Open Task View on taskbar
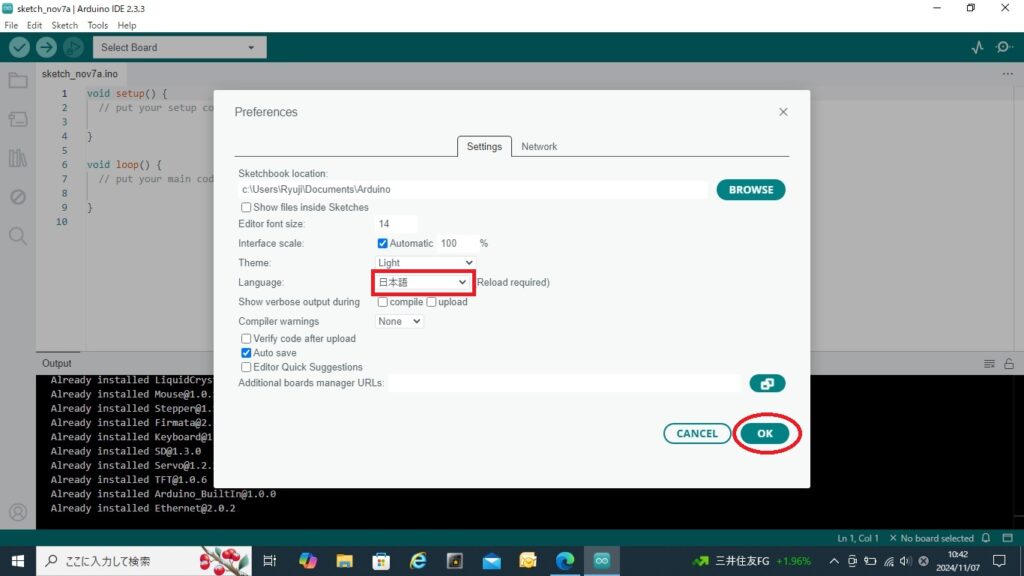 [269, 561]
